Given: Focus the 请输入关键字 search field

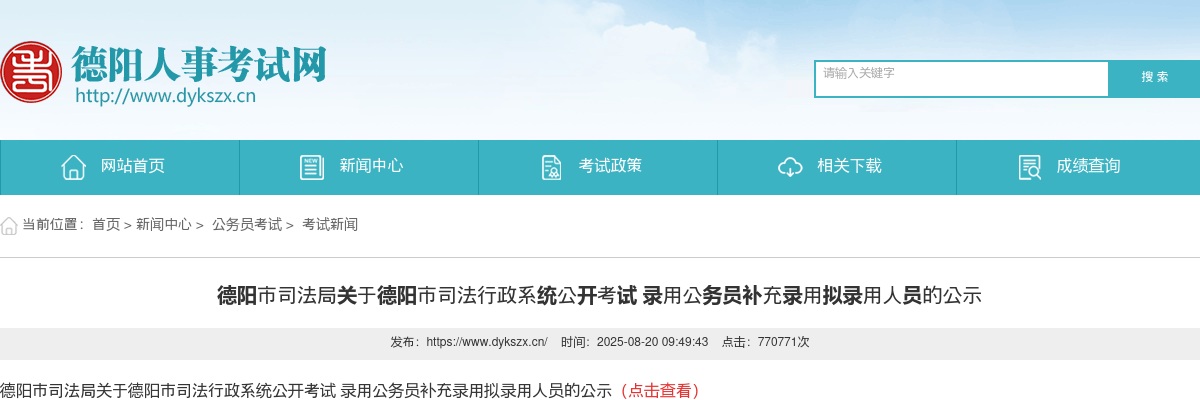Looking at the screenshot, I should click(962, 79).
